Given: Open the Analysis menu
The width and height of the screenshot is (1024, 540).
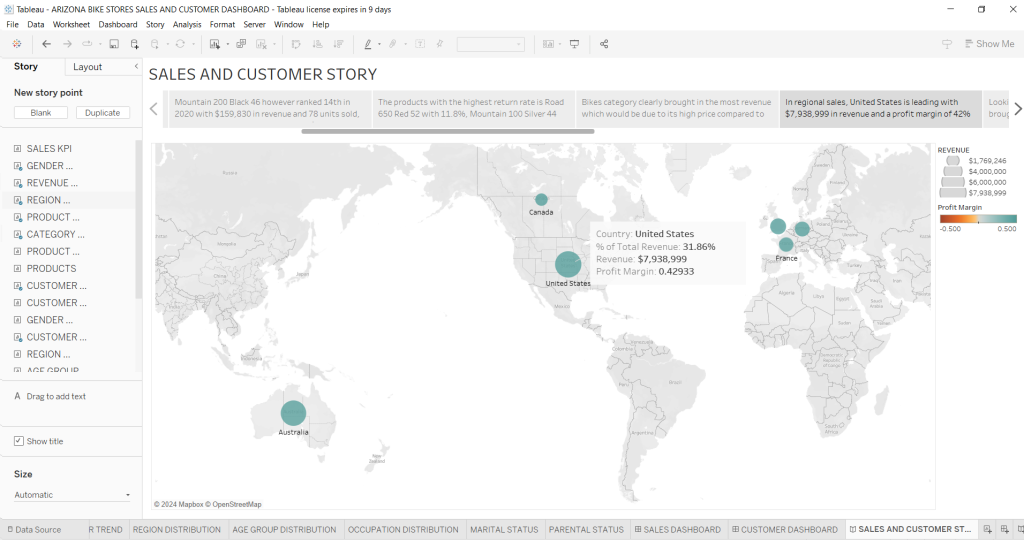Looking at the screenshot, I should pos(187,24).
